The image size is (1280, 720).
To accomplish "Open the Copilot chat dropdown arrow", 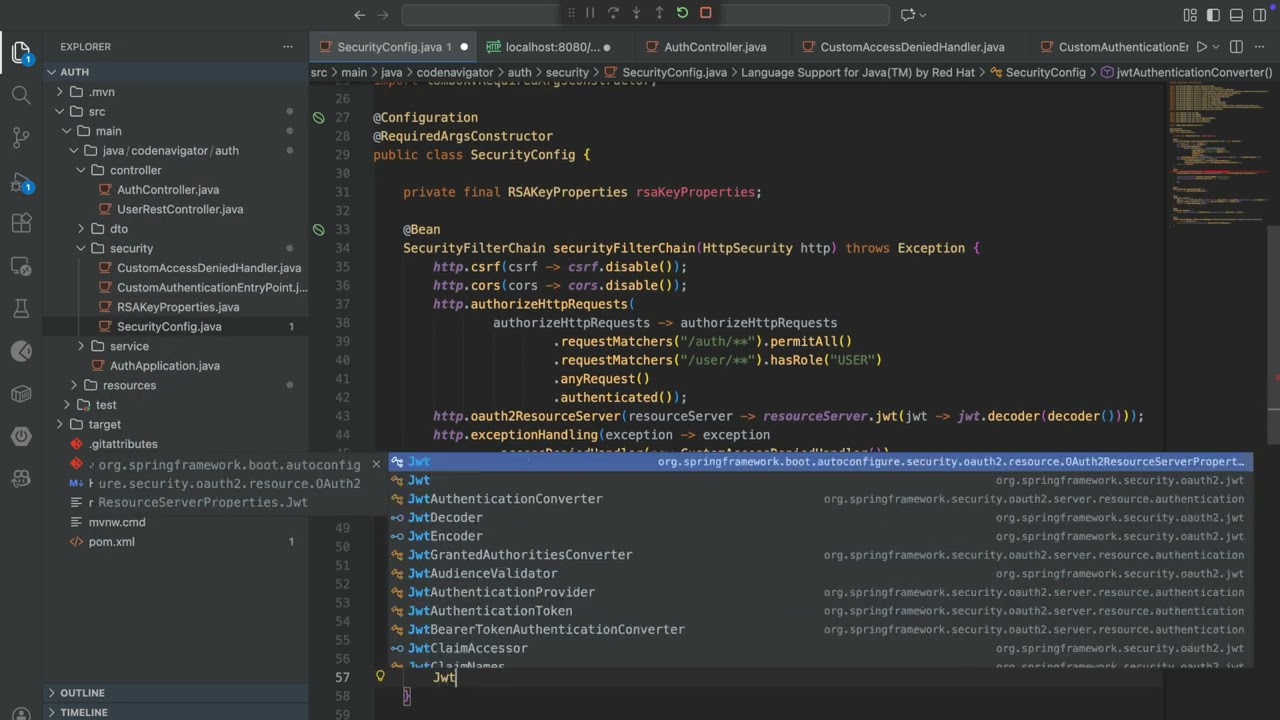I will [x=922, y=14].
